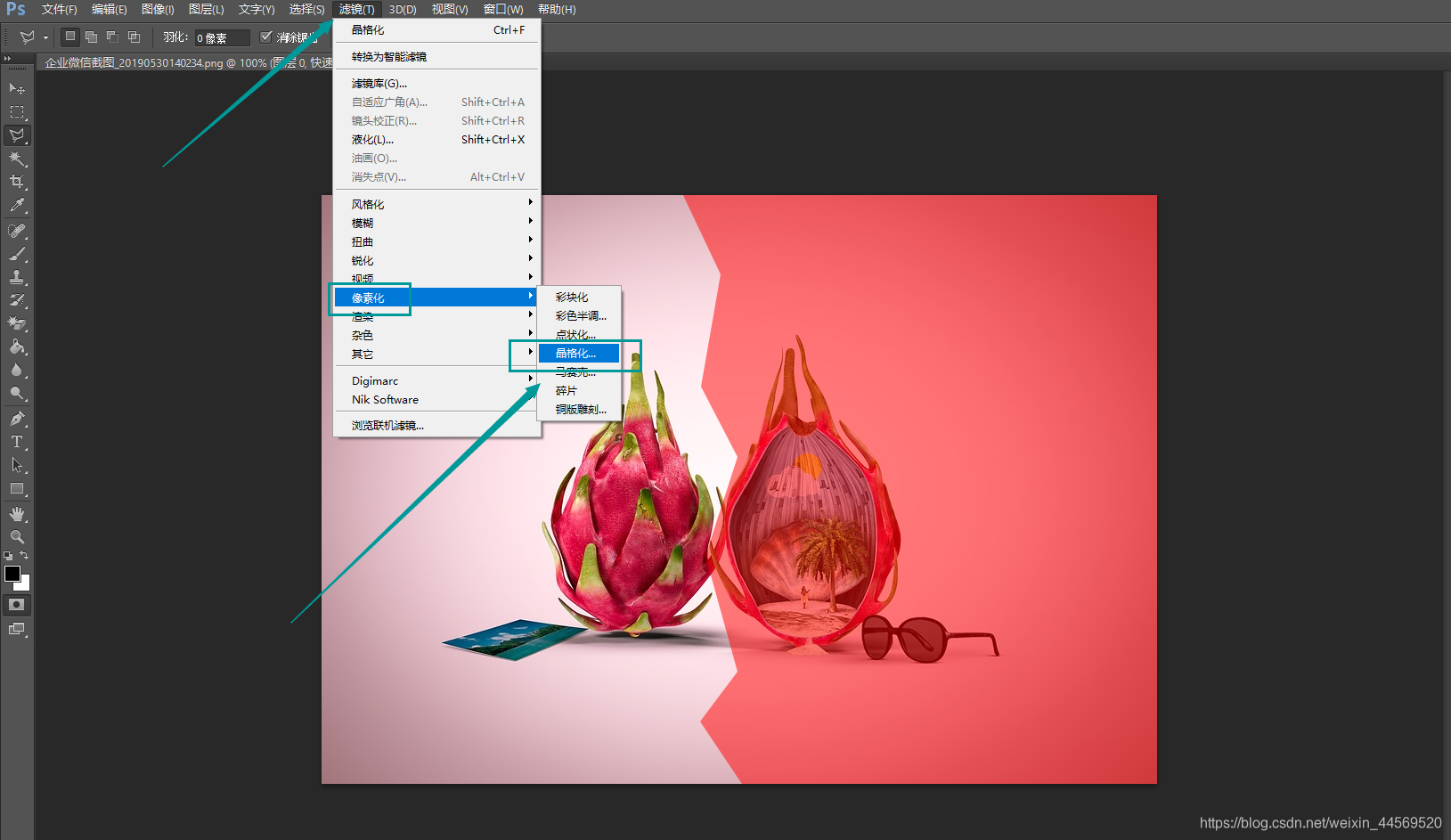Viewport: 1451px width, 840px height.
Task: Select the Eyedropper tool
Action: coord(17,205)
